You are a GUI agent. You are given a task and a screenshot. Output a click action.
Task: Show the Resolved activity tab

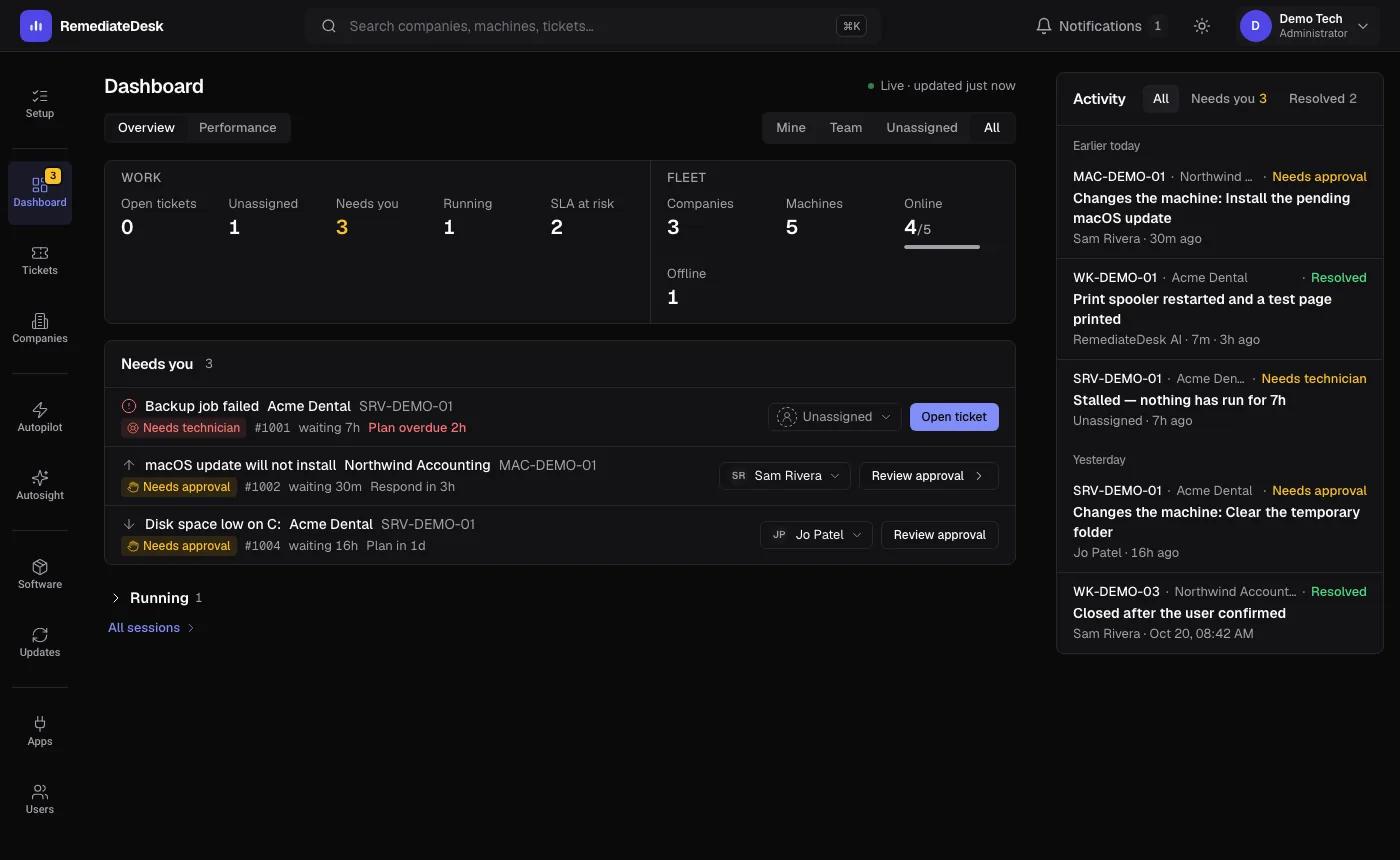(1323, 99)
